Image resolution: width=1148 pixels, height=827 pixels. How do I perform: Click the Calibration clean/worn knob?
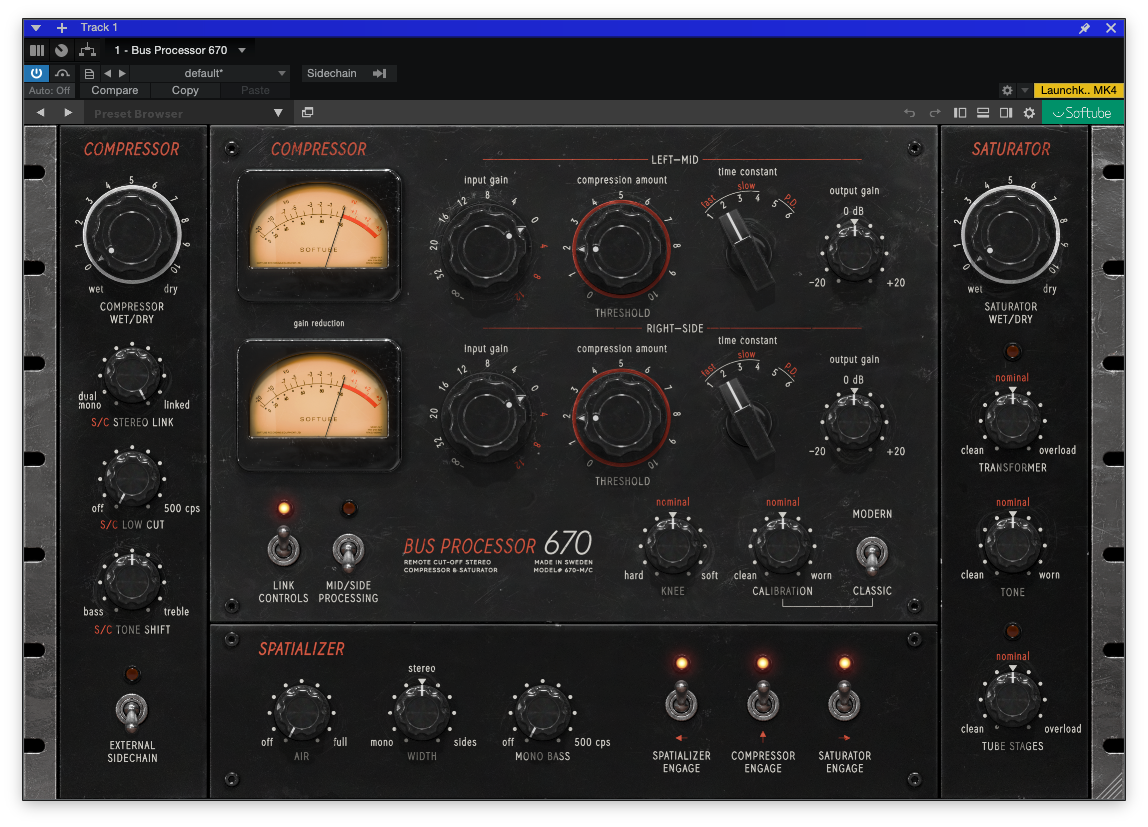point(782,546)
